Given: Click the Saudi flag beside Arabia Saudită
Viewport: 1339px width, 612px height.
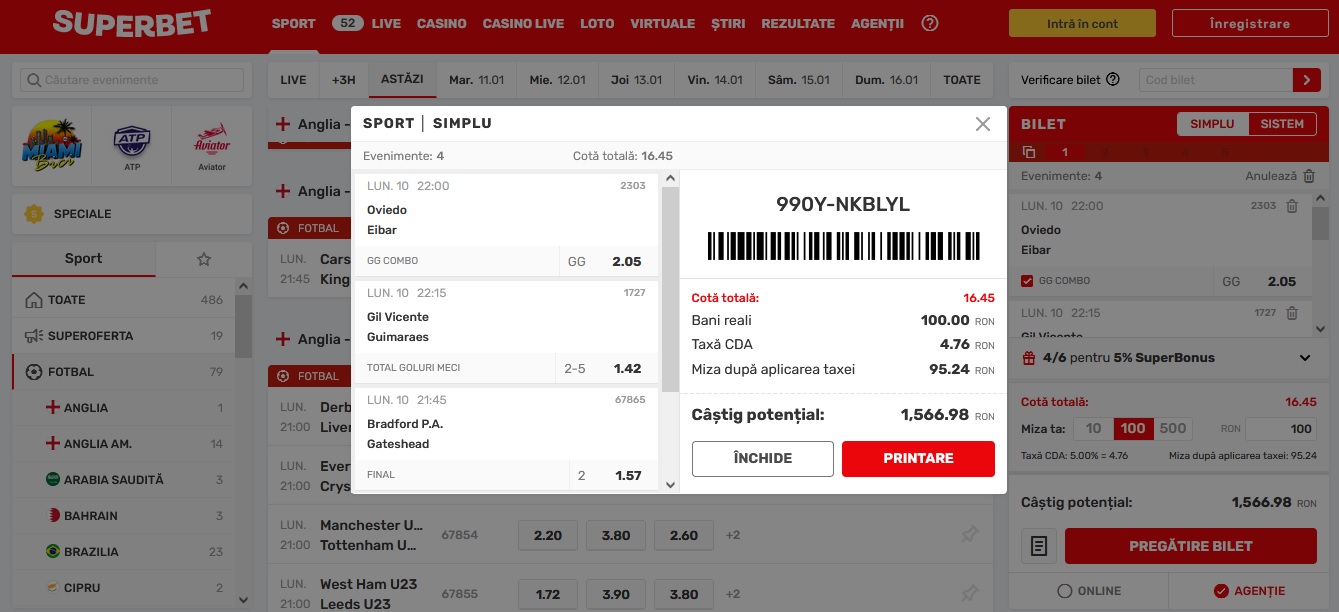Looking at the screenshot, I should click(x=53, y=480).
